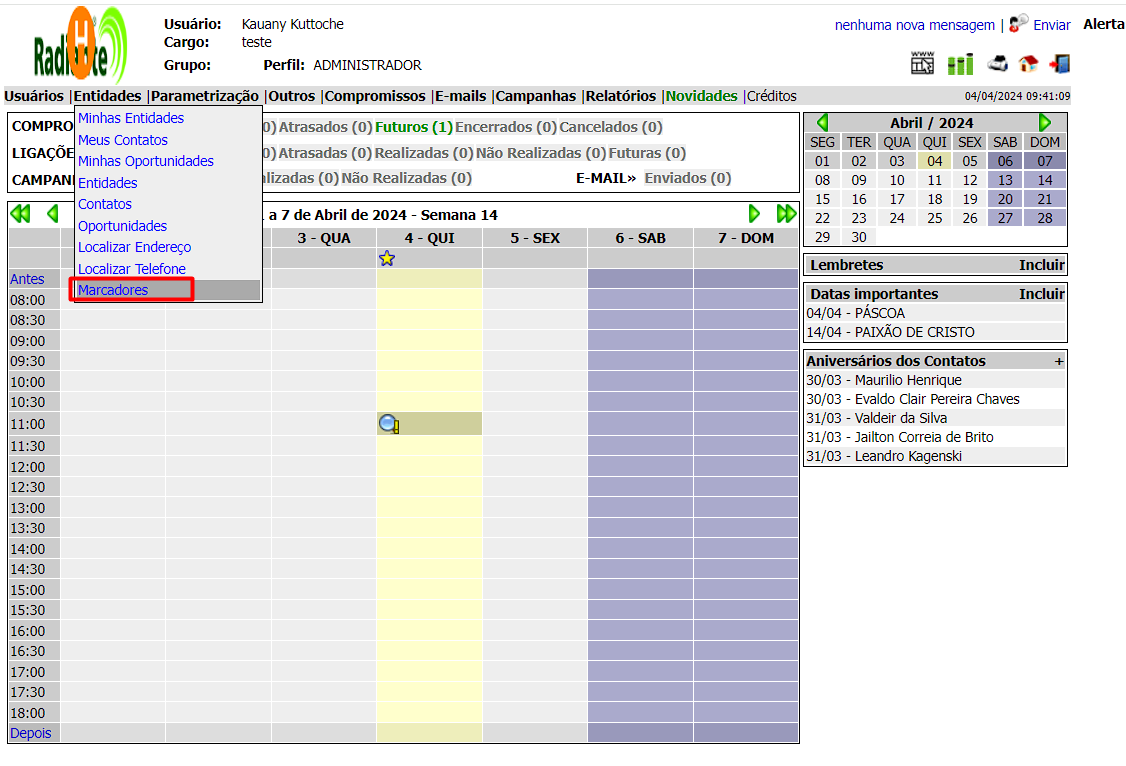The width and height of the screenshot is (1126, 766).
Task: Click Incluir next to Lembretes
Action: [x=1041, y=265]
